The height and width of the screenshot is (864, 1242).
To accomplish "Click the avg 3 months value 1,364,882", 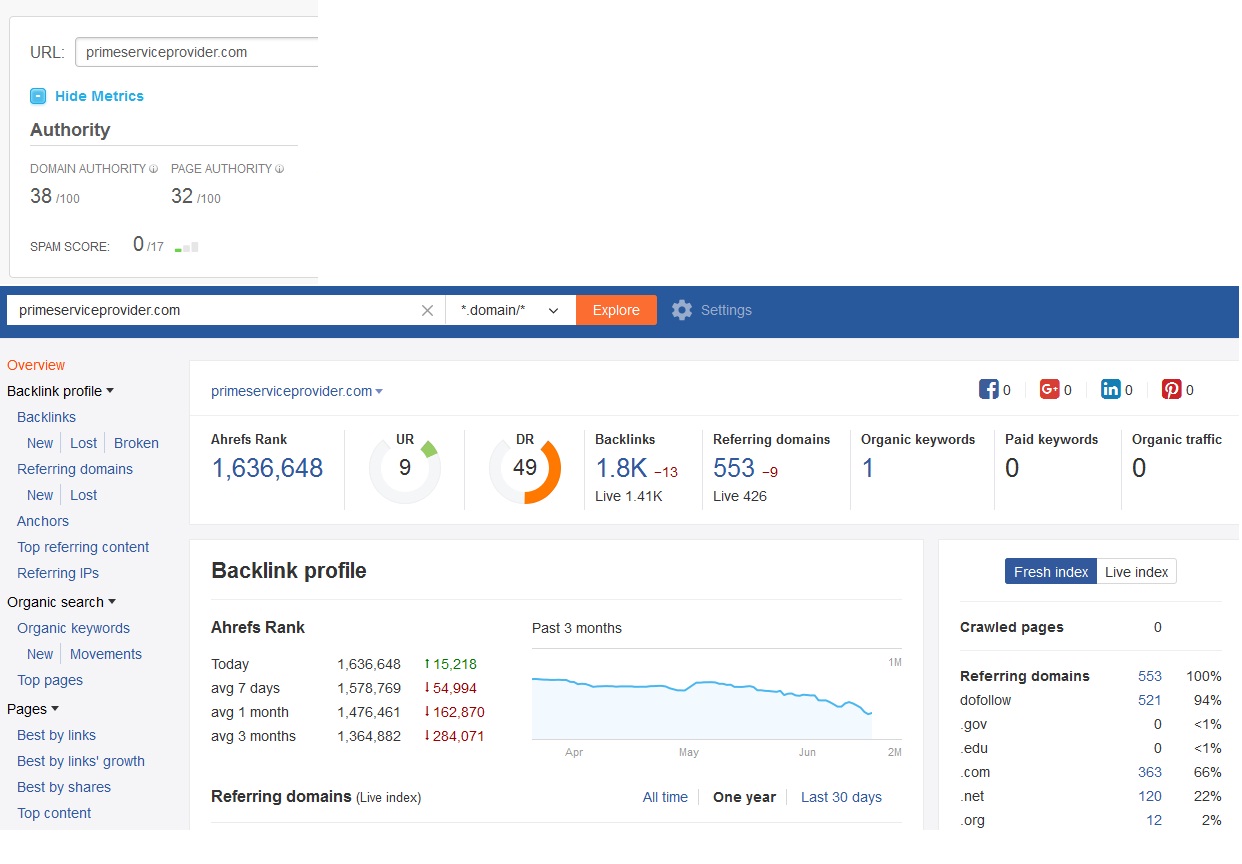I will point(367,736).
